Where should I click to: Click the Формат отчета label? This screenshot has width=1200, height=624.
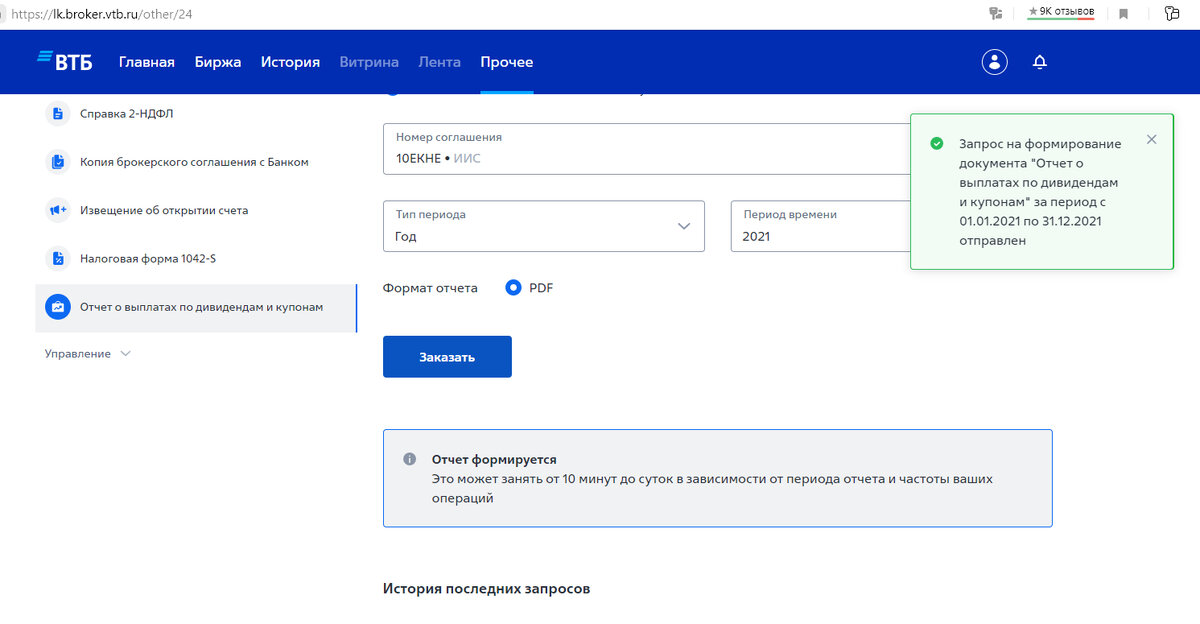point(430,288)
